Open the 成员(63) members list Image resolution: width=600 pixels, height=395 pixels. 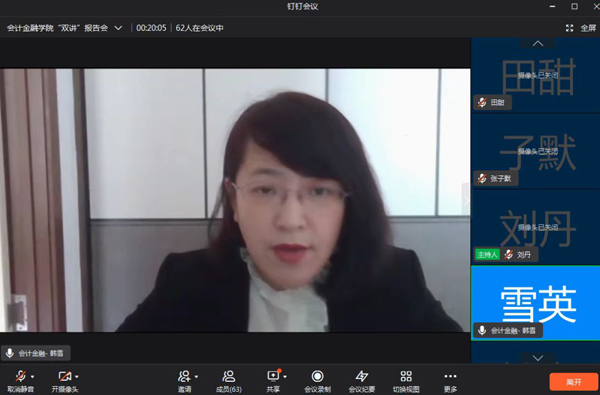(229, 382)
